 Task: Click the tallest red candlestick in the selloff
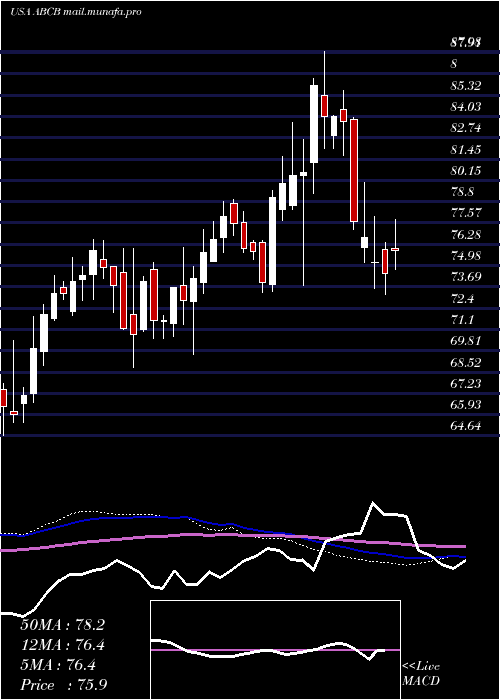click(354, 170)
